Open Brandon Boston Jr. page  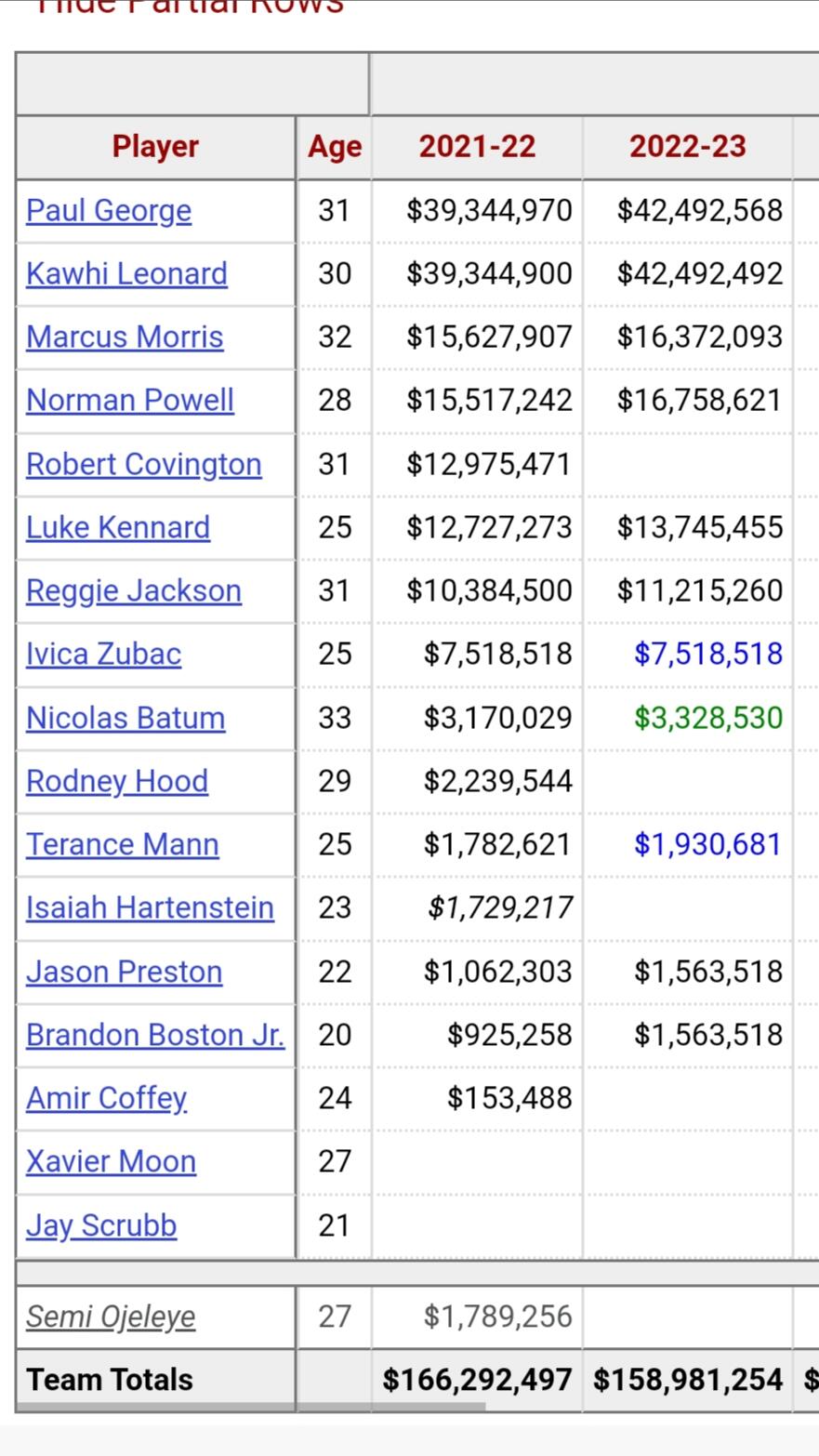pyautogui.click(x=155, y=1035)
